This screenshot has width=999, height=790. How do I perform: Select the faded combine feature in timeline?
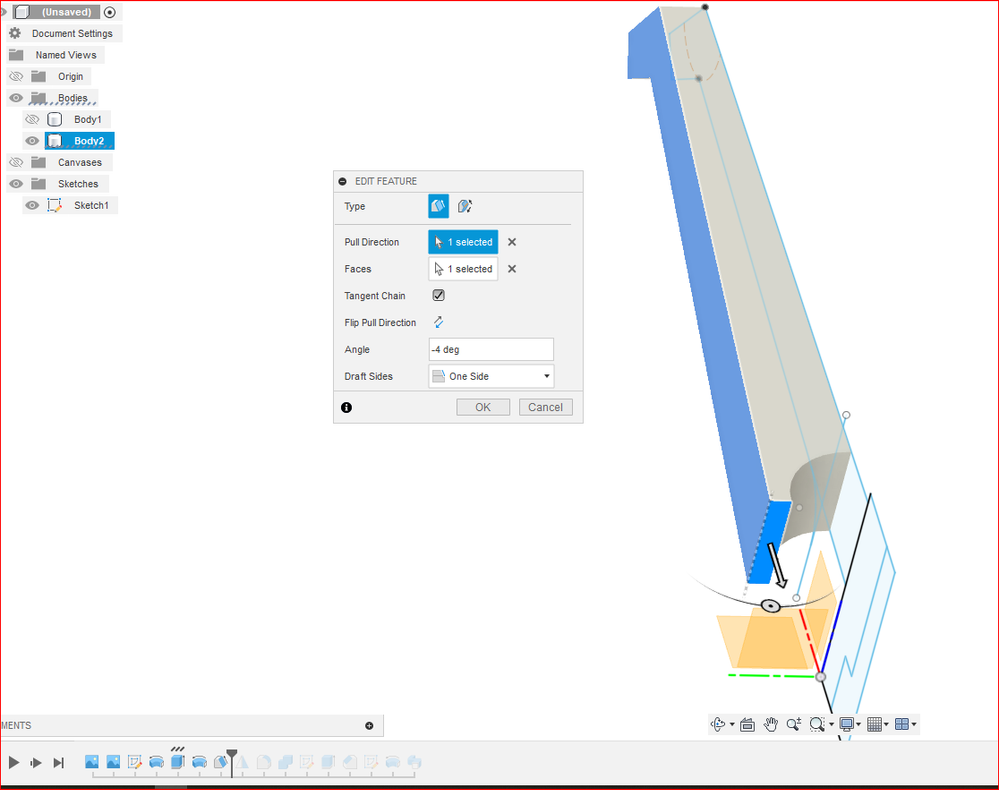tap(285, 762)
